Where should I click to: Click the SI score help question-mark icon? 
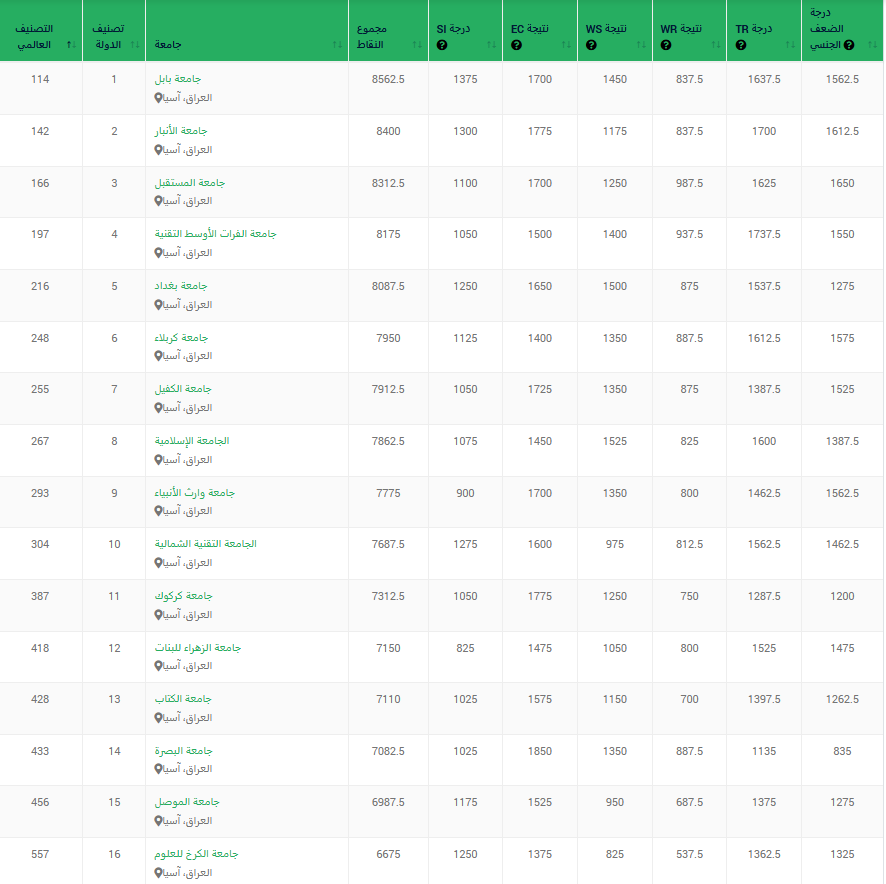(441, 45)
